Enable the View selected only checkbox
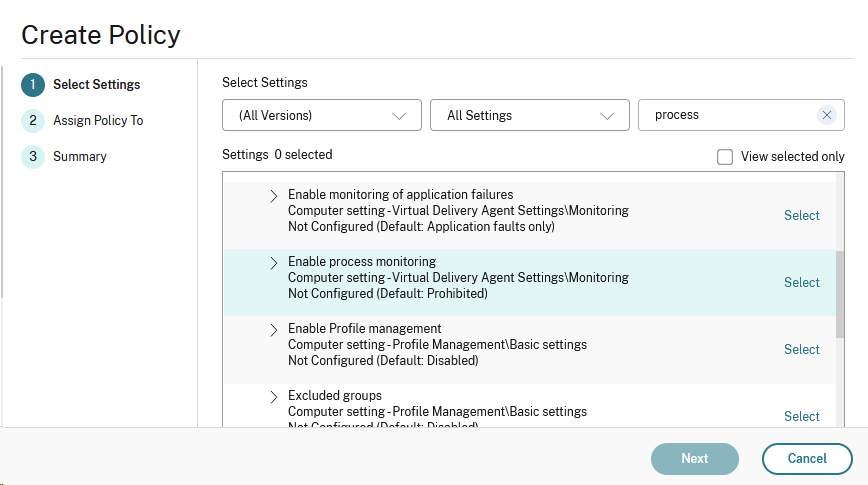The width and height of the screenshot is (868, 485). pos(725,157)
